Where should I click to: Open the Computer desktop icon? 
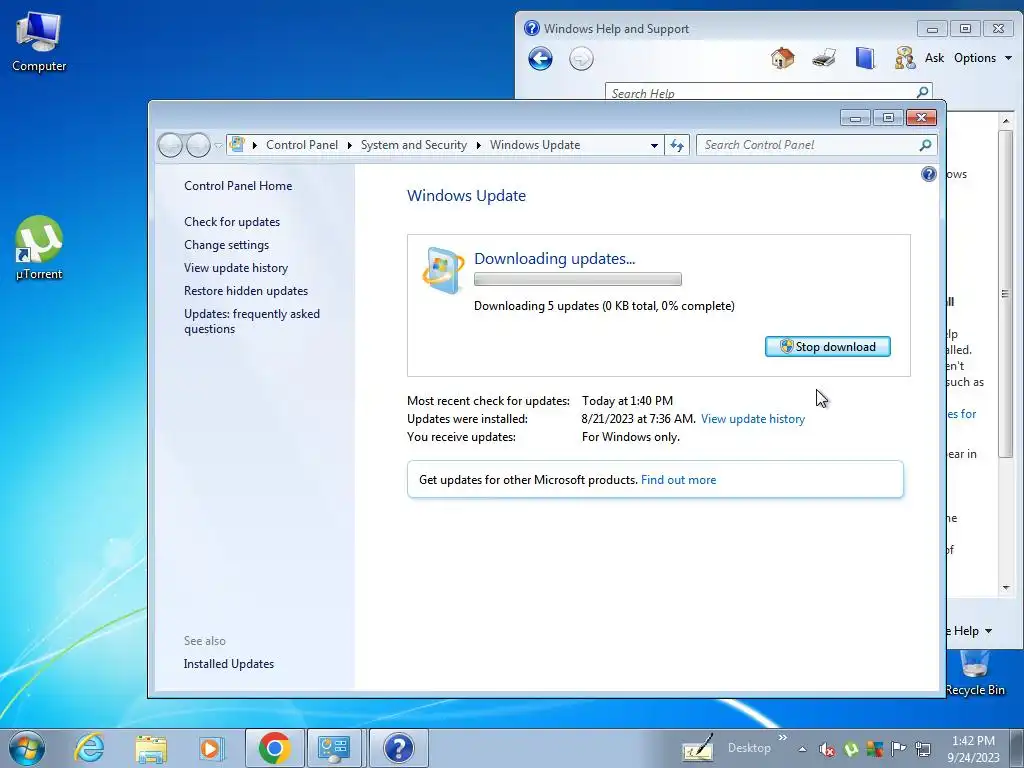click(x=39, y=42)
